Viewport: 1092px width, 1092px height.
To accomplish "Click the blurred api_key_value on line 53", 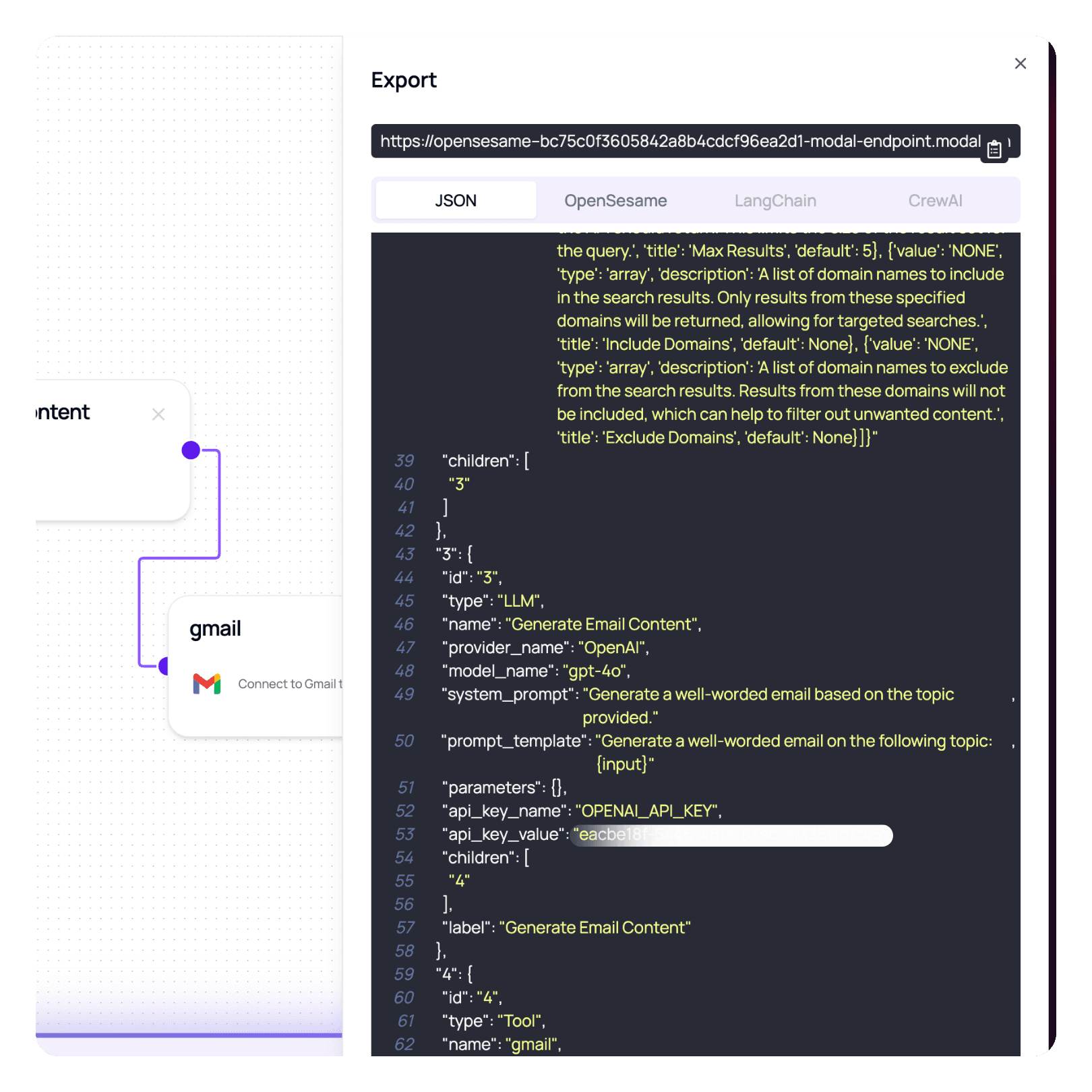I will click(731, 835).
